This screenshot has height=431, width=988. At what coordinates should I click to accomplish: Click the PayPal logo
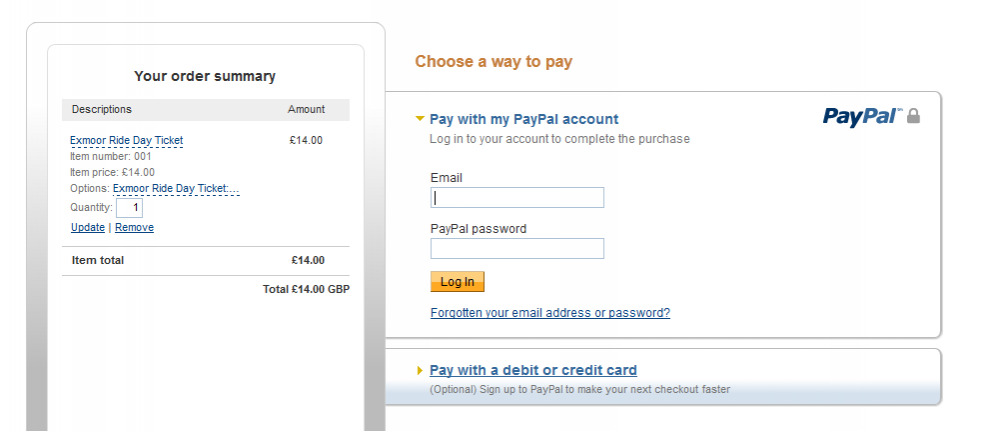[862, 116]
